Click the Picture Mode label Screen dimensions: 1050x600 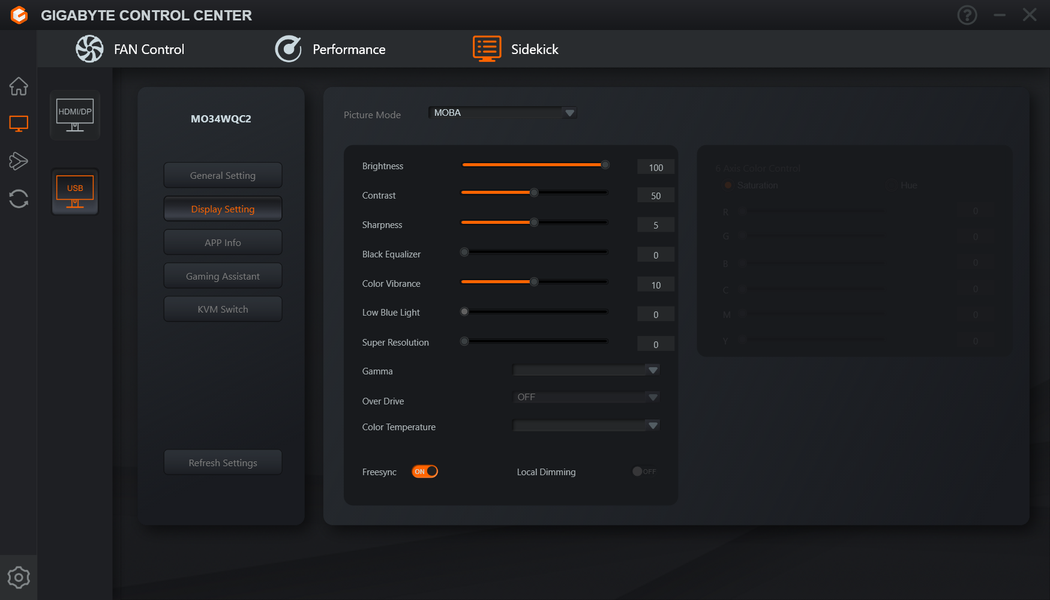coord(372,115)
